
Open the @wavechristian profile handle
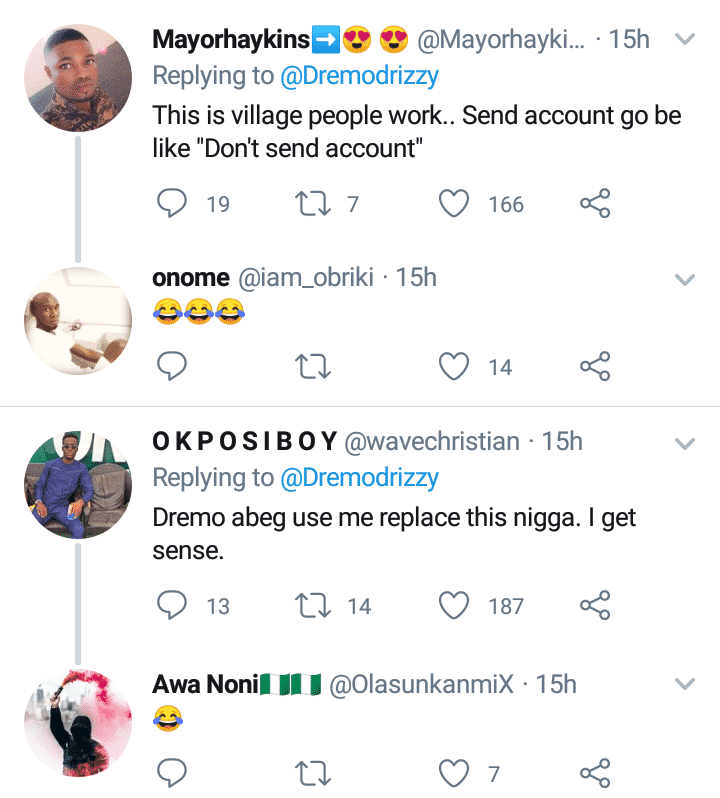pos(432,441)
